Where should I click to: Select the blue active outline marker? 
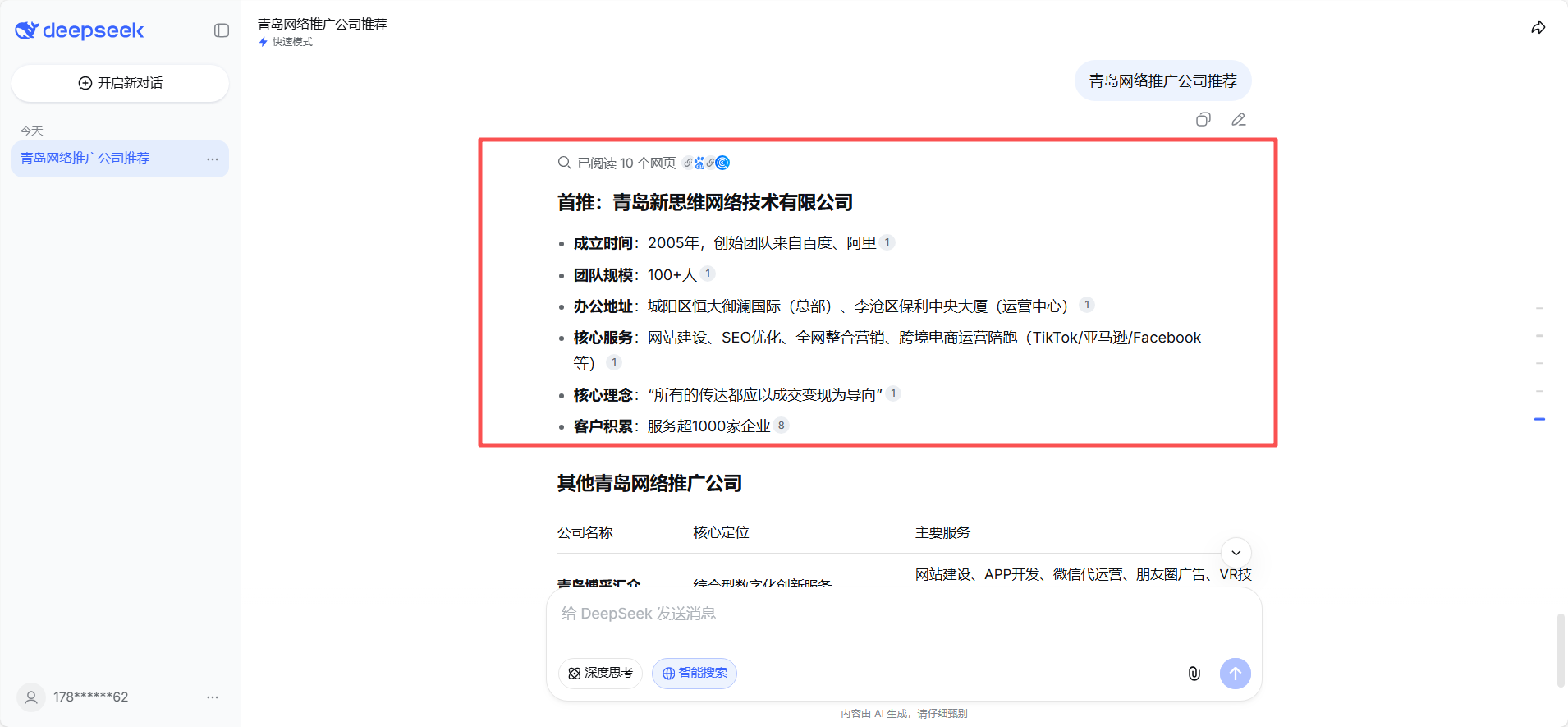(x=1539, y=419)
